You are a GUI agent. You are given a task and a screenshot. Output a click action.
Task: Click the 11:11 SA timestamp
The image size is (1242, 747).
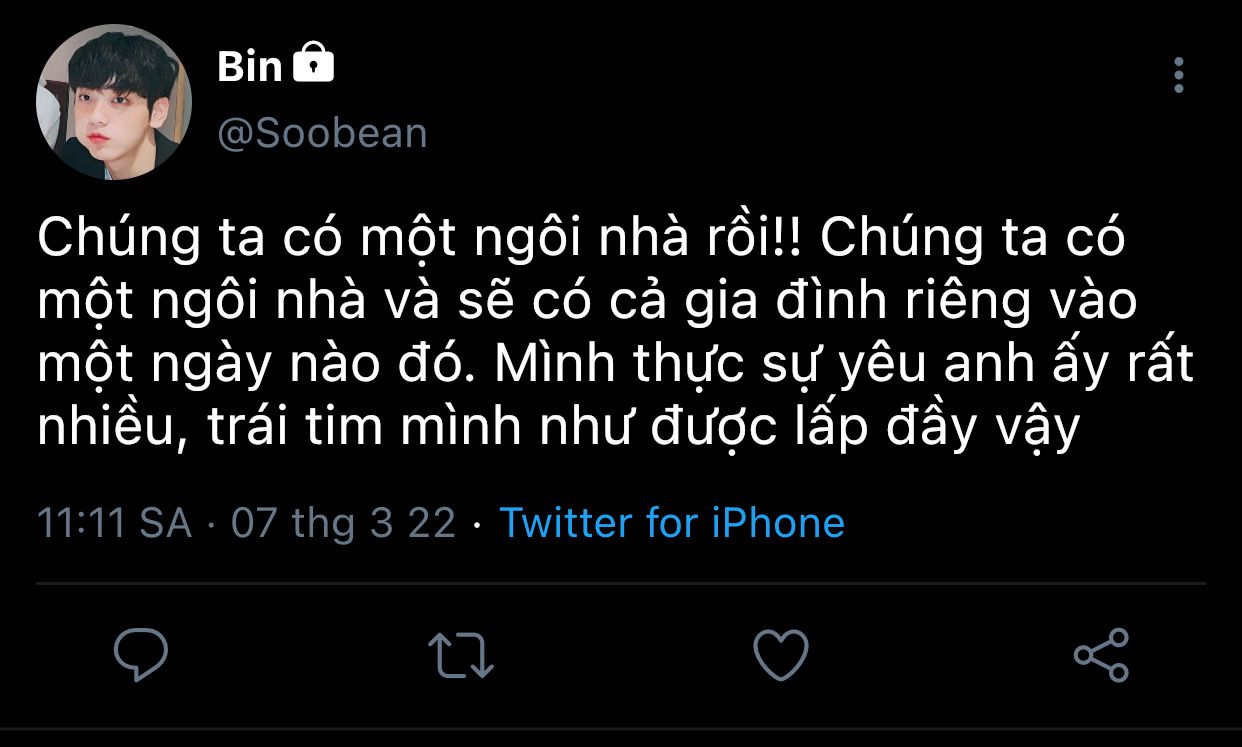point(115,523)
